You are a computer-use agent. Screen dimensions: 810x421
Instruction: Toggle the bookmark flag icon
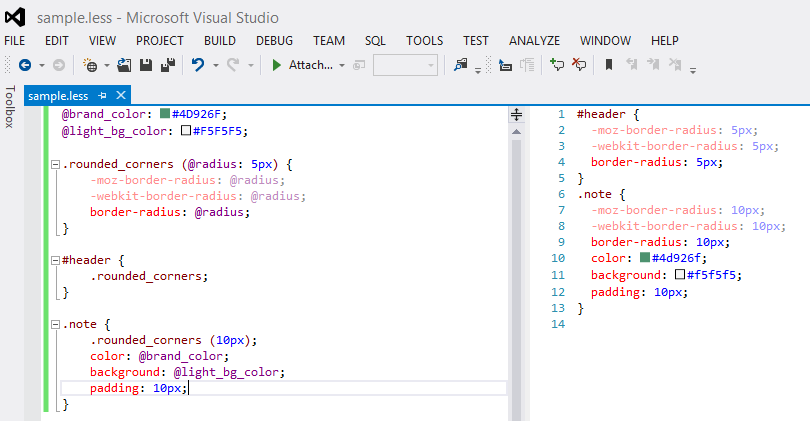608,65
